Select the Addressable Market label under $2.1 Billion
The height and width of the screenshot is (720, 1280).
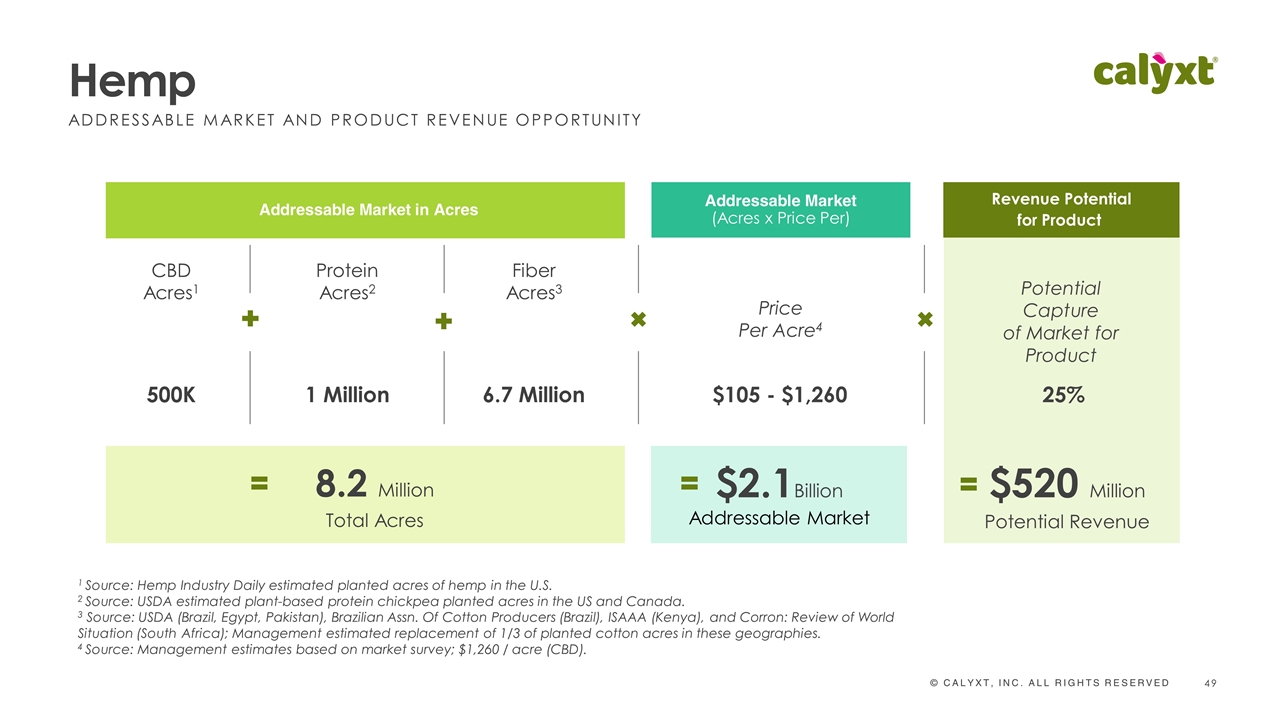779,518
